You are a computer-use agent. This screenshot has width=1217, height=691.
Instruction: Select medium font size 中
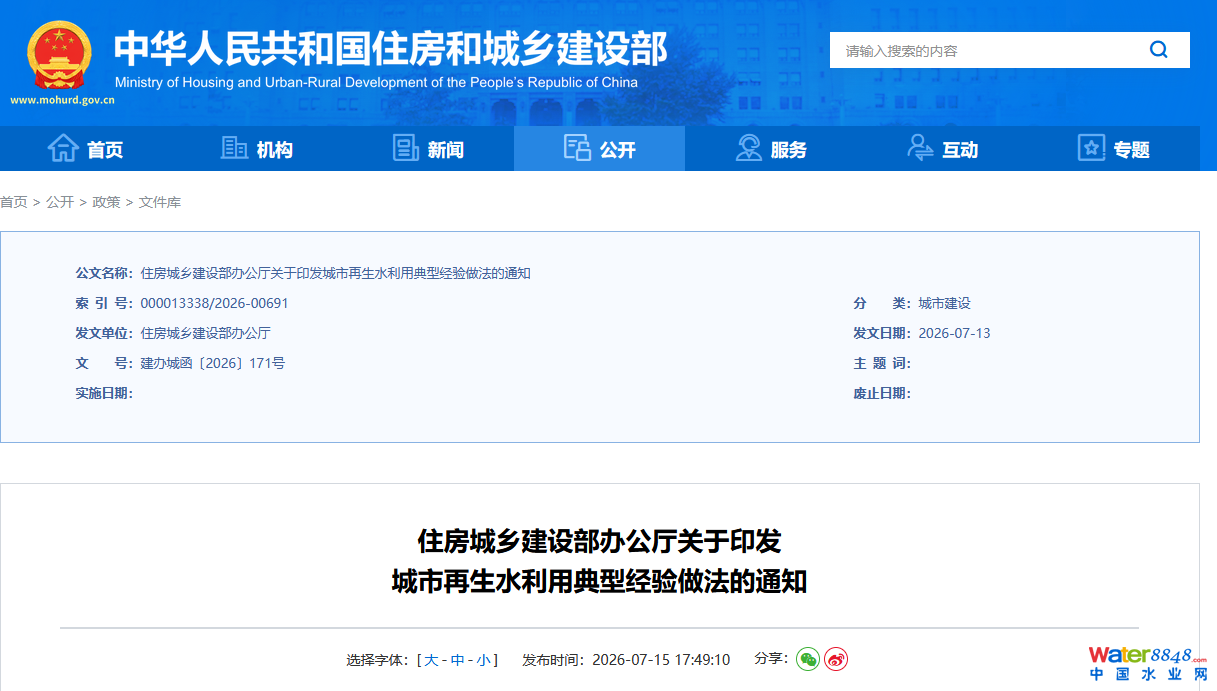pos(457,660)
